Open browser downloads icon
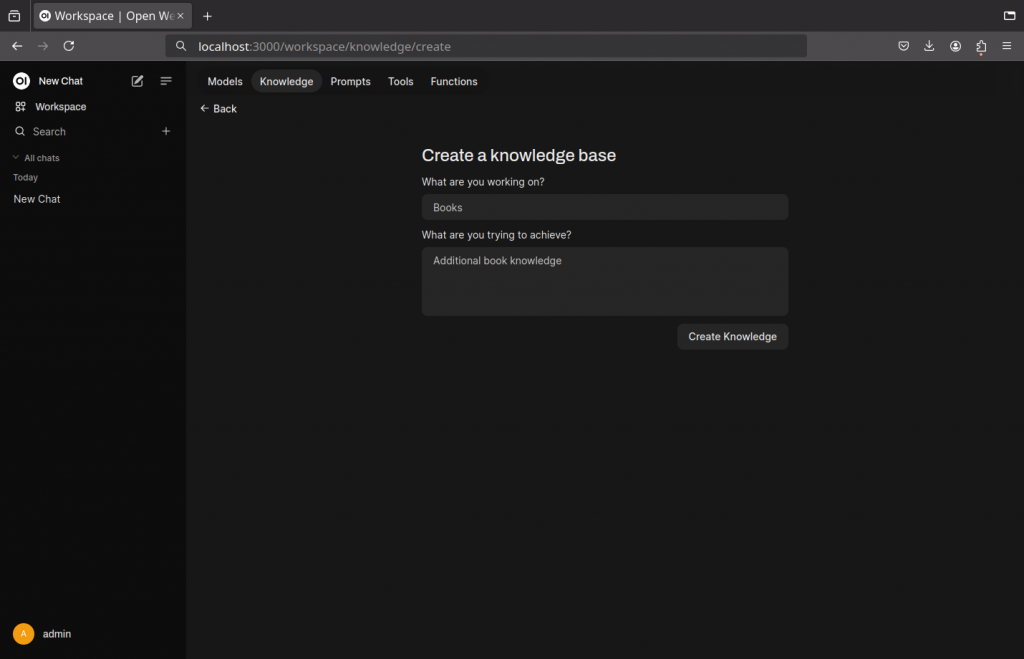Screen dimensions: 1024x659 tap(929, 46)
